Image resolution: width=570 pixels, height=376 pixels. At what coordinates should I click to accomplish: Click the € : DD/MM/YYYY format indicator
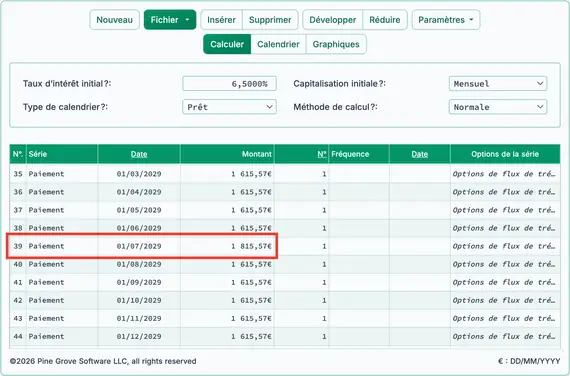[x=529, y=361]
